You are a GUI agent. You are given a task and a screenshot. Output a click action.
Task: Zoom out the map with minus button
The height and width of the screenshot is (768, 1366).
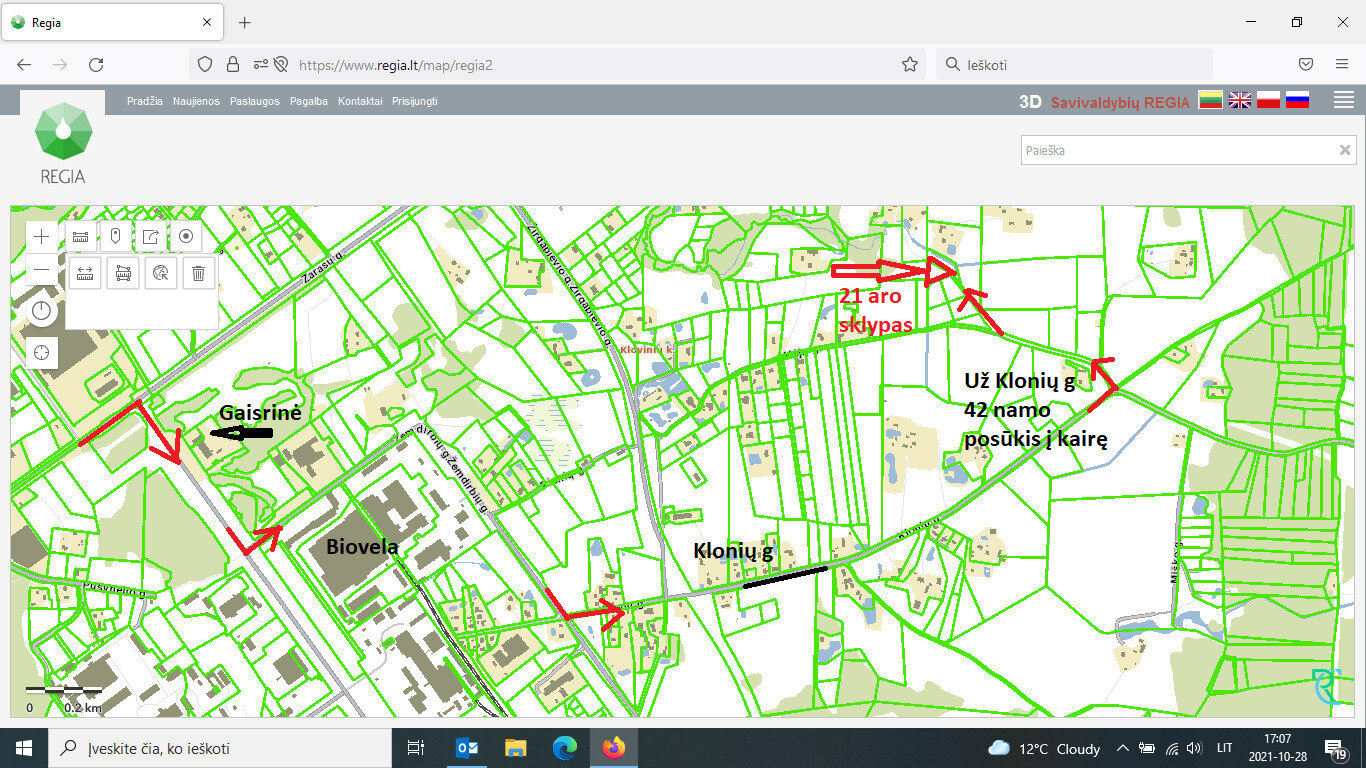click(x=41, y=271)
